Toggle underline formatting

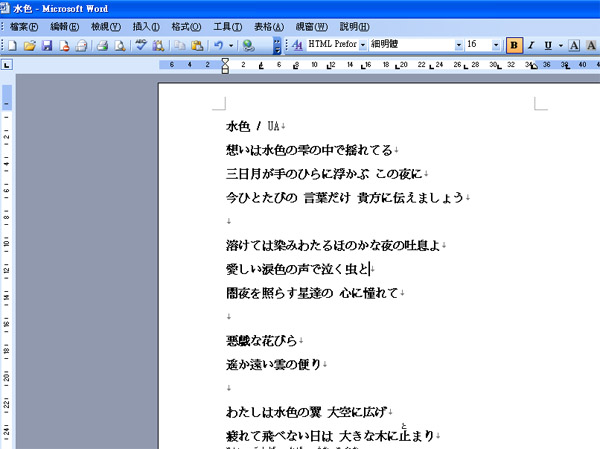pyautogui.click(x=548, y=45)
